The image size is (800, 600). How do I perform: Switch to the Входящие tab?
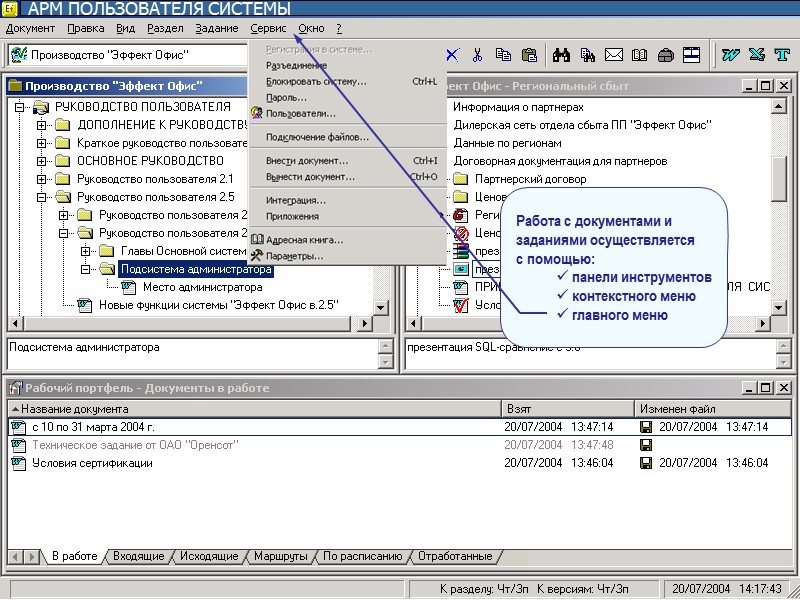pos(138,556)
